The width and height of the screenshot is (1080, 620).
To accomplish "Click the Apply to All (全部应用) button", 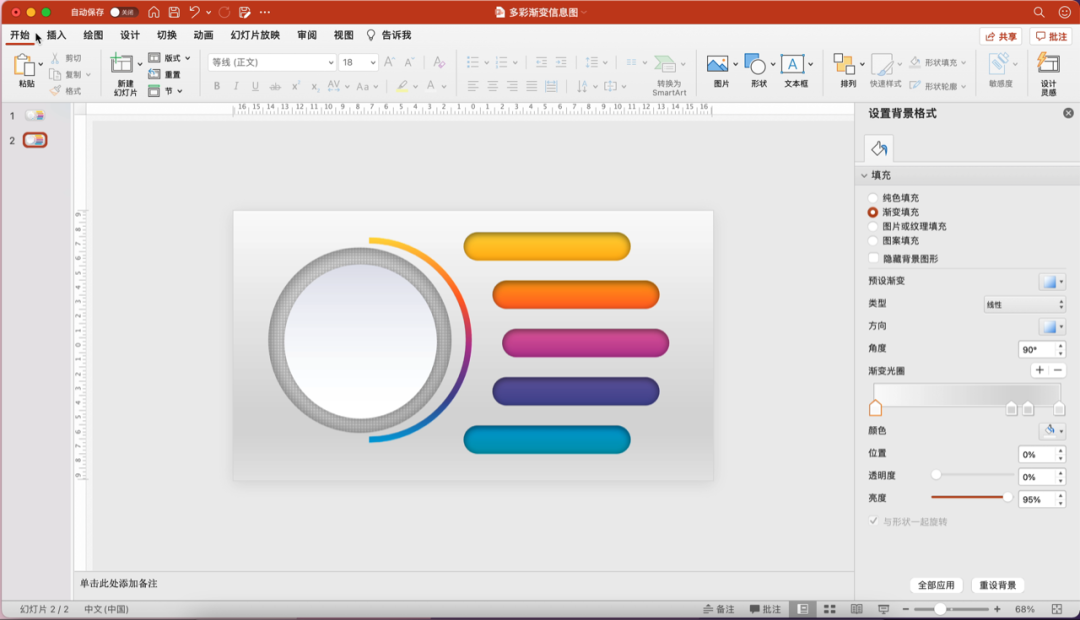I will pos(936,585).
